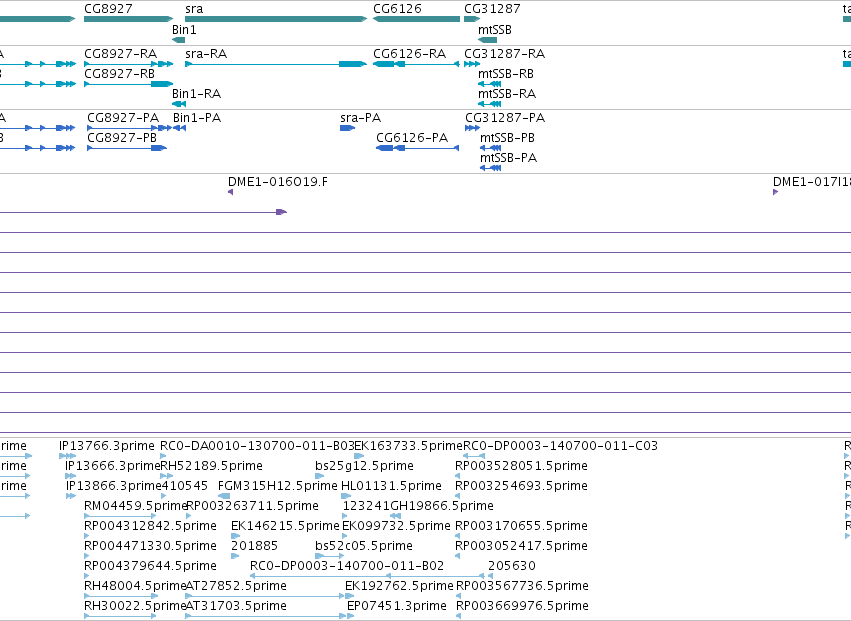Select EST AT31703.5prime
This screenshot has width=851, height=621.
265,616
